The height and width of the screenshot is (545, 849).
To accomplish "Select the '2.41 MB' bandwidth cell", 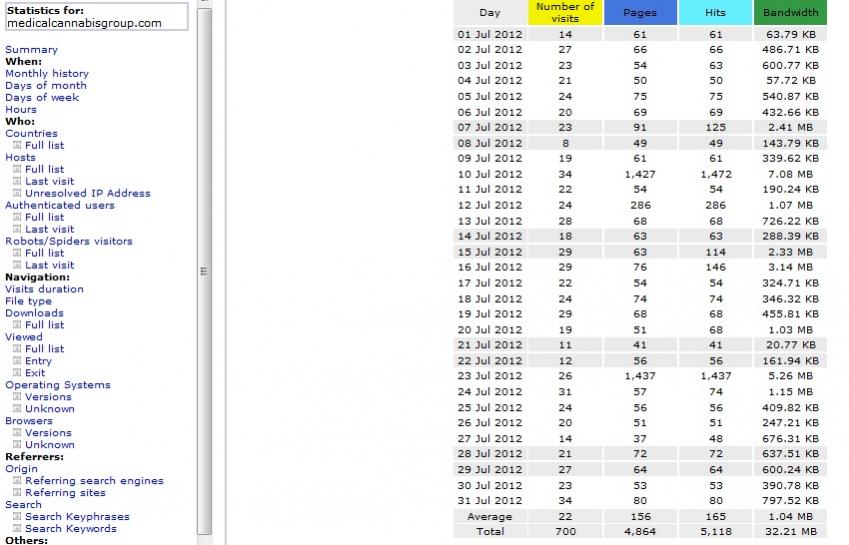I will pyautogui.click(x=790, y=127).
